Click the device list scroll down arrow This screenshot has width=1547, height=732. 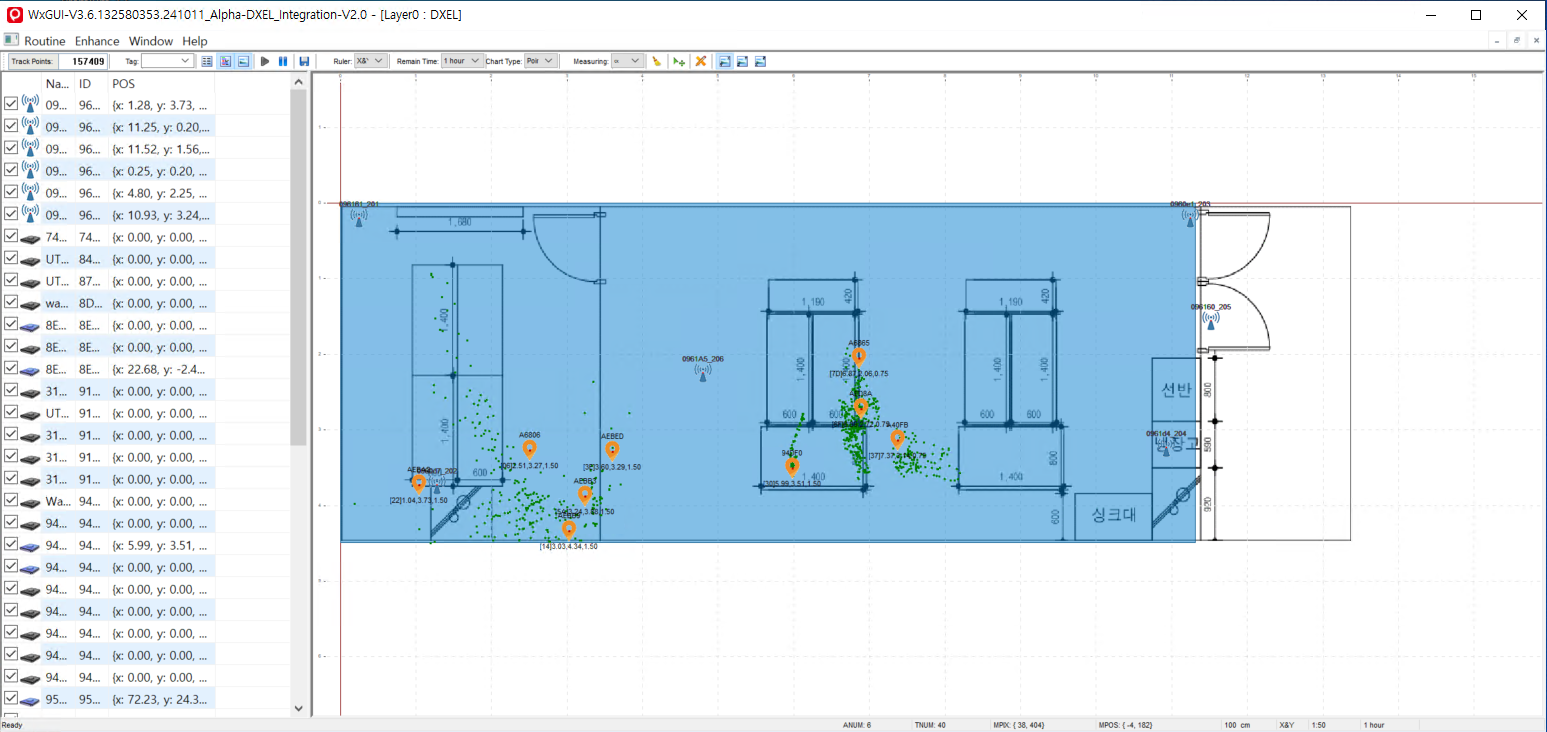point(298,708)
